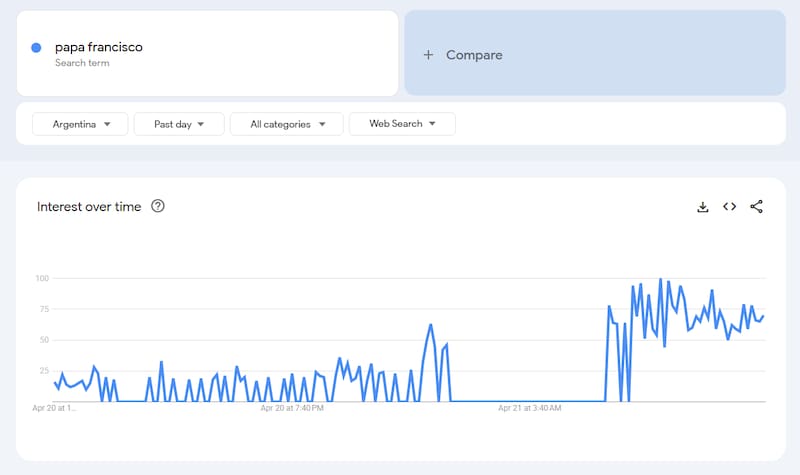The image size is (800, 475).
Task: Download the interest over time data
Action: [x=703, y=207]
